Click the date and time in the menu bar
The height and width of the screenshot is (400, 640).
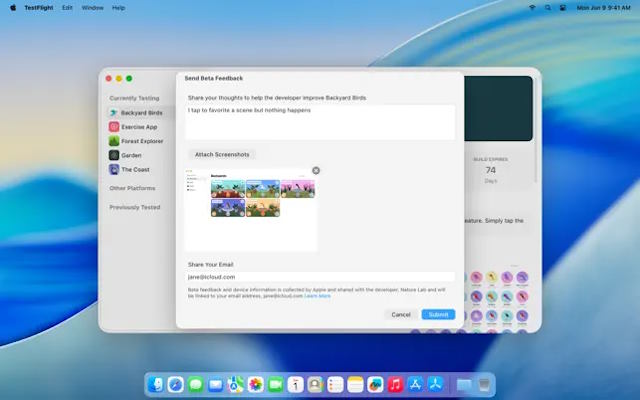pyautogui.click(x=603, y=8)
